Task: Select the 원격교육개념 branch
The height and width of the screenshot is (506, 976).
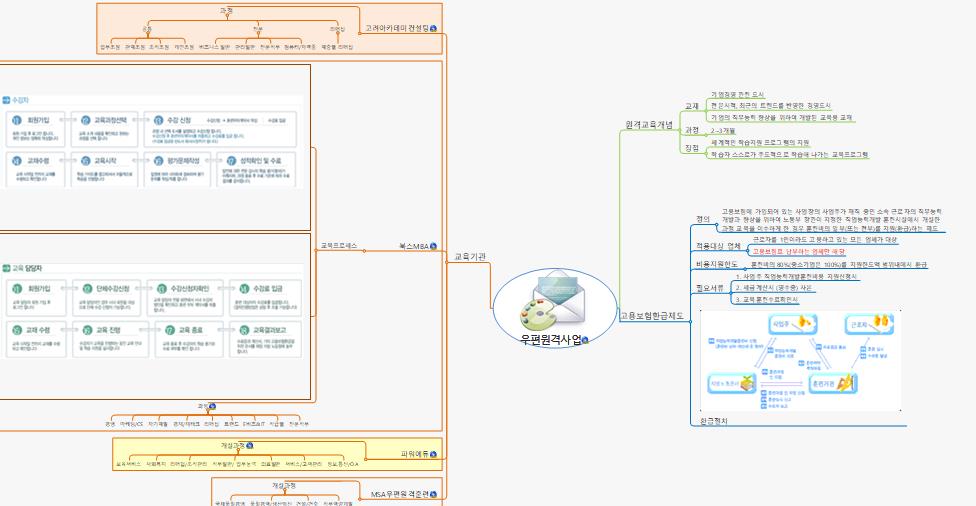Action: point(648,124)
